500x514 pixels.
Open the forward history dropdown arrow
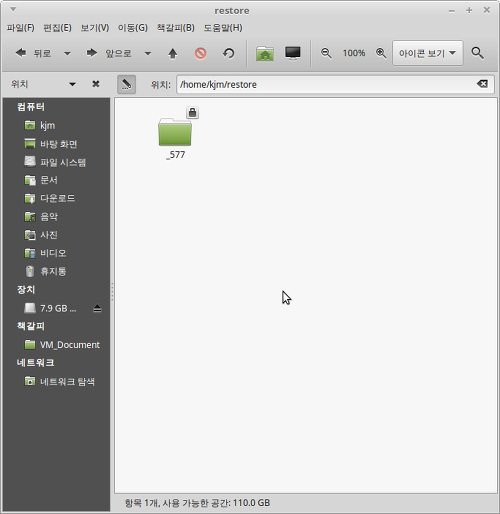click(148, 54)
